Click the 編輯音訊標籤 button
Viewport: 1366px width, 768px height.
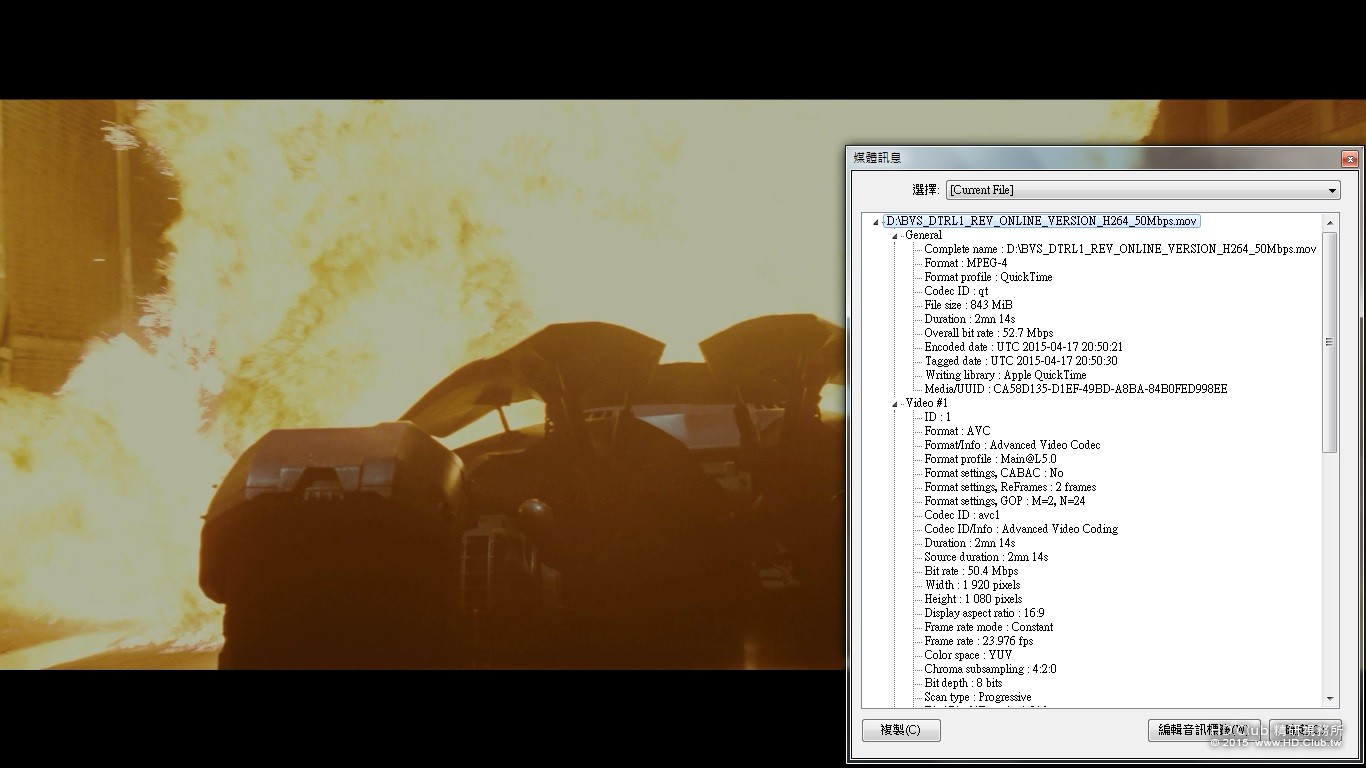(x=1204, y=730)
